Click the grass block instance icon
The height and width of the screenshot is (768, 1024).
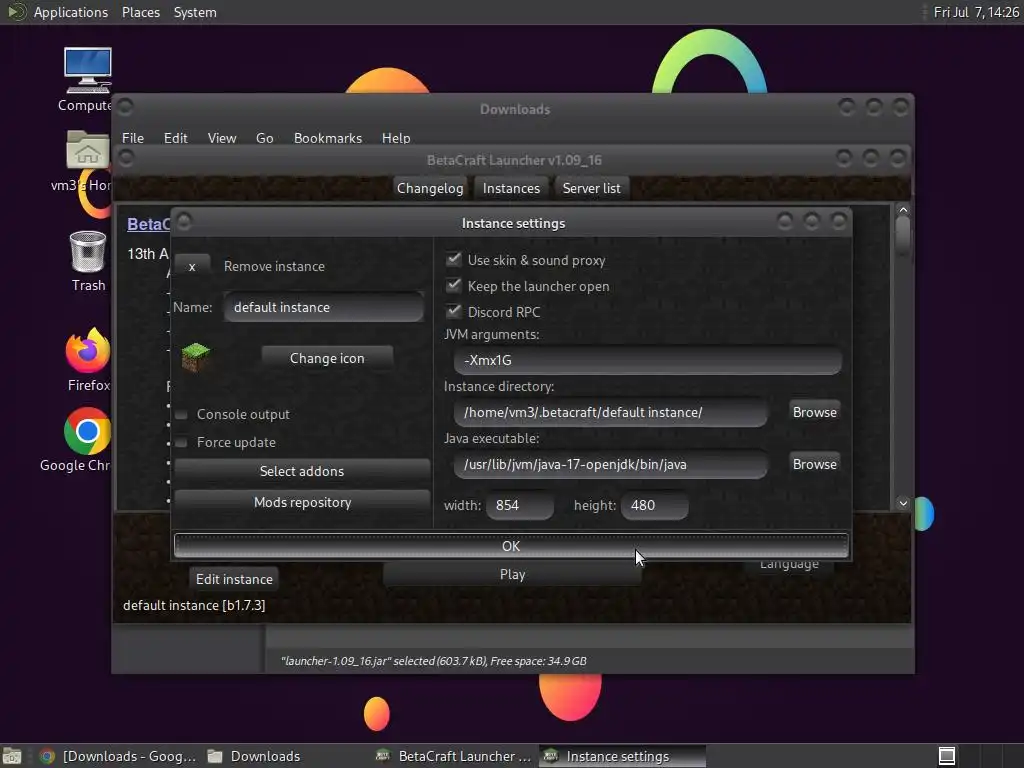[x=195, y=357]
